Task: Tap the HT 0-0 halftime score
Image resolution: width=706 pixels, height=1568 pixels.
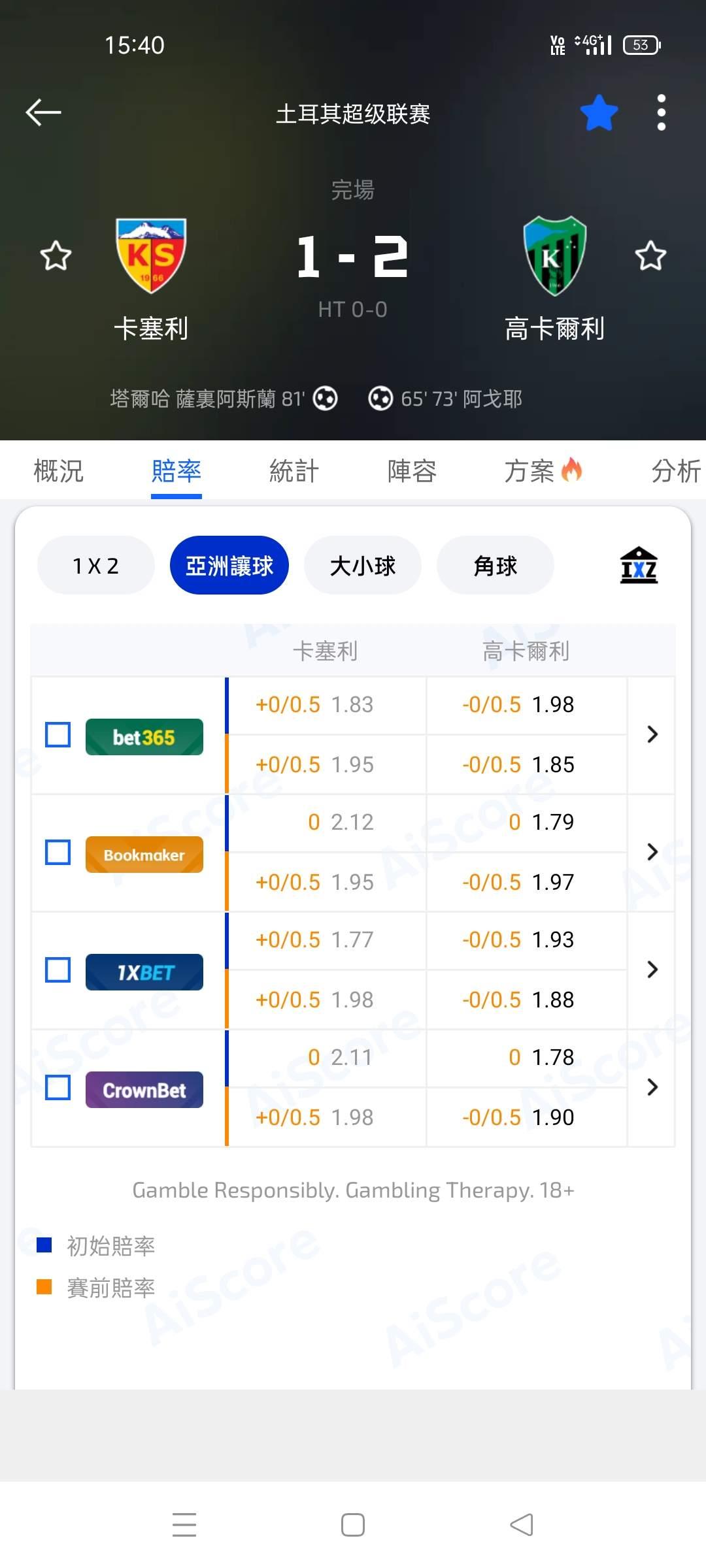Action: (x=353, y=309)
